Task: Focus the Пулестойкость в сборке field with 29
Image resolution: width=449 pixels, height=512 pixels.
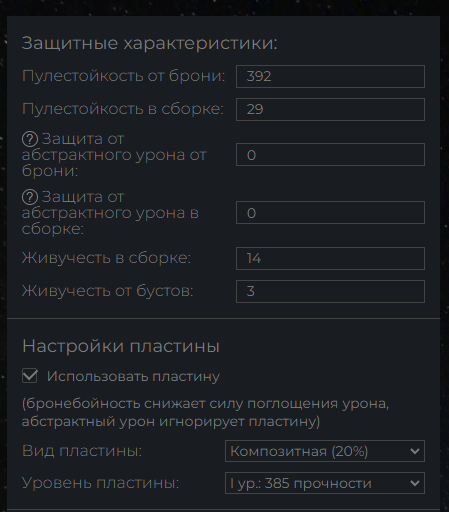Action: point(330,109)
